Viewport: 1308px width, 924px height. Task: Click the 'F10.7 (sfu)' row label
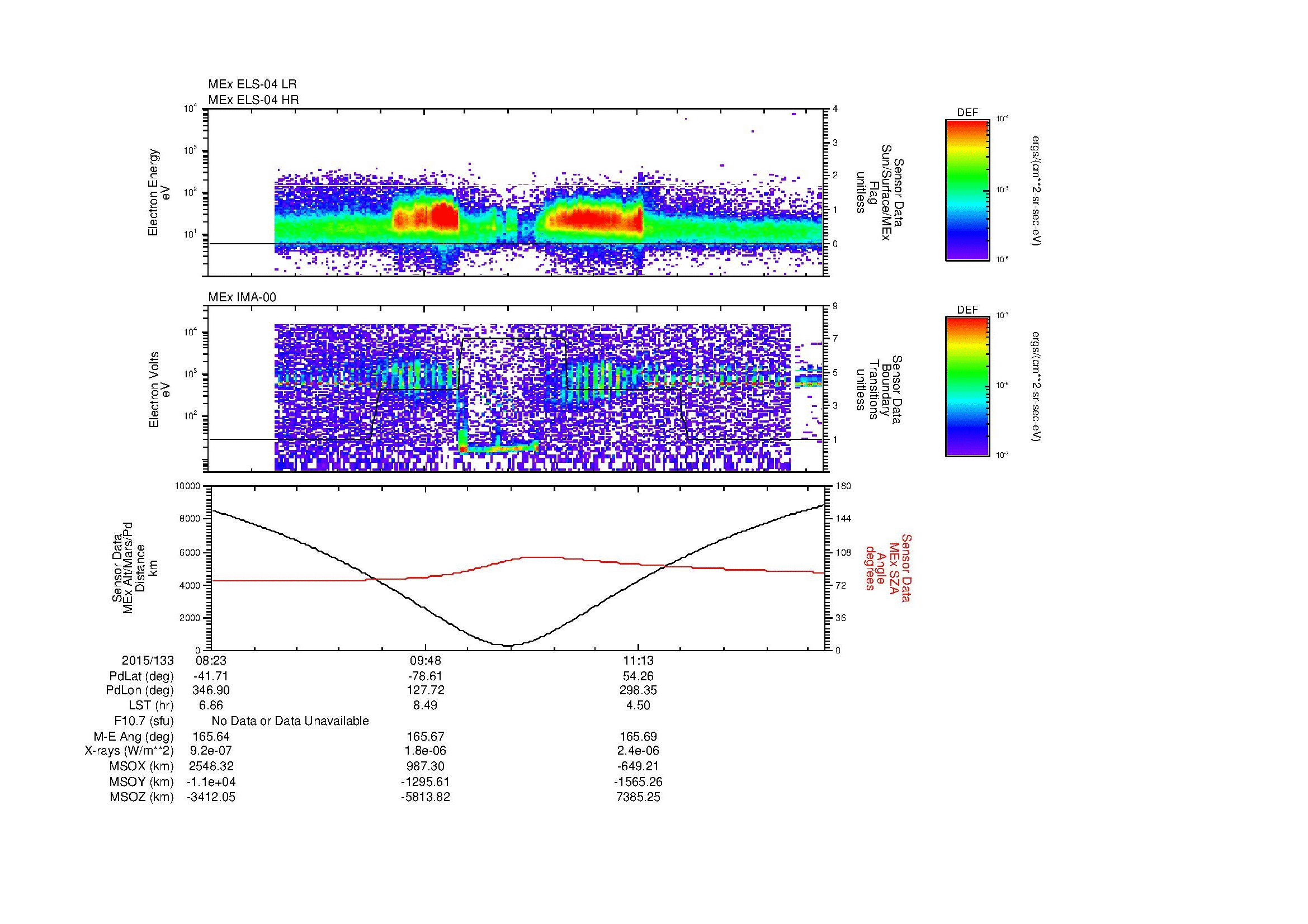point(144,721)
